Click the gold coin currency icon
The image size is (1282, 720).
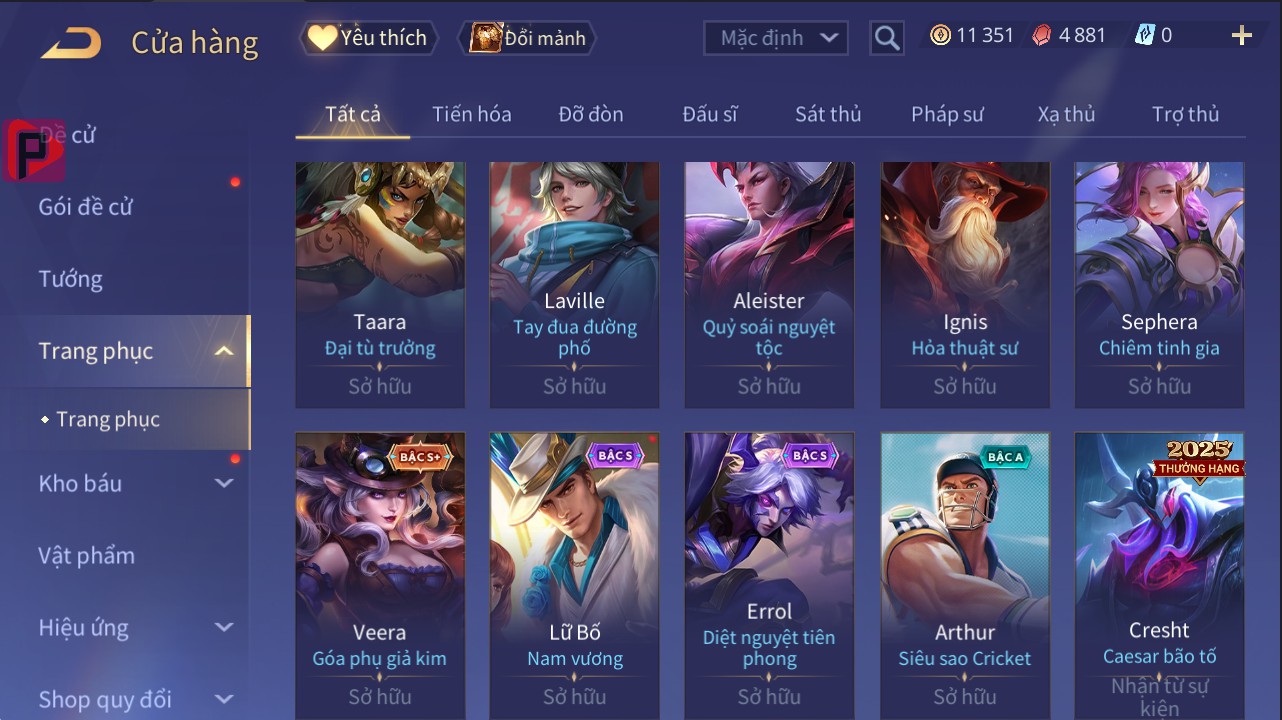(940, 35)
